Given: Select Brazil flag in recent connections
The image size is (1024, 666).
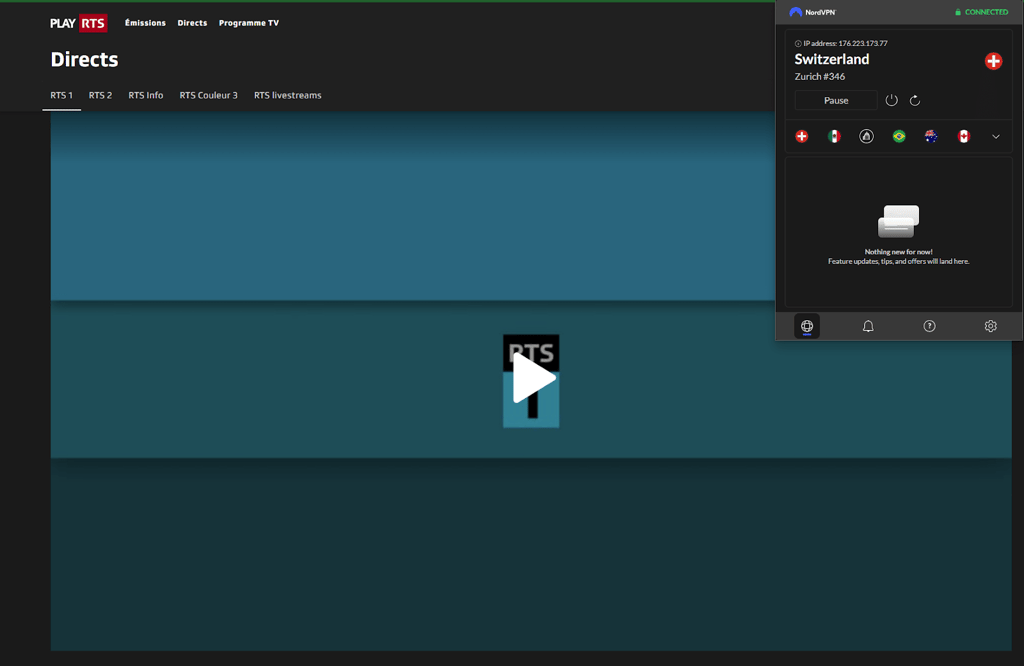Looking at the screenshot, I should 899,136.
